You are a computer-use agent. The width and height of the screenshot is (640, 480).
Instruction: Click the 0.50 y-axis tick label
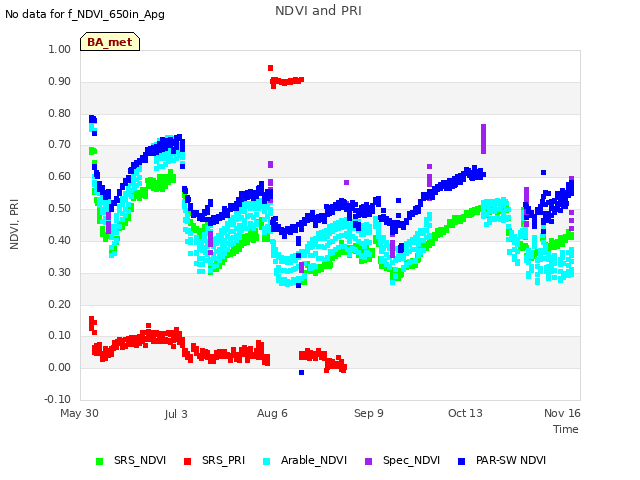click(x=60, y=208)
